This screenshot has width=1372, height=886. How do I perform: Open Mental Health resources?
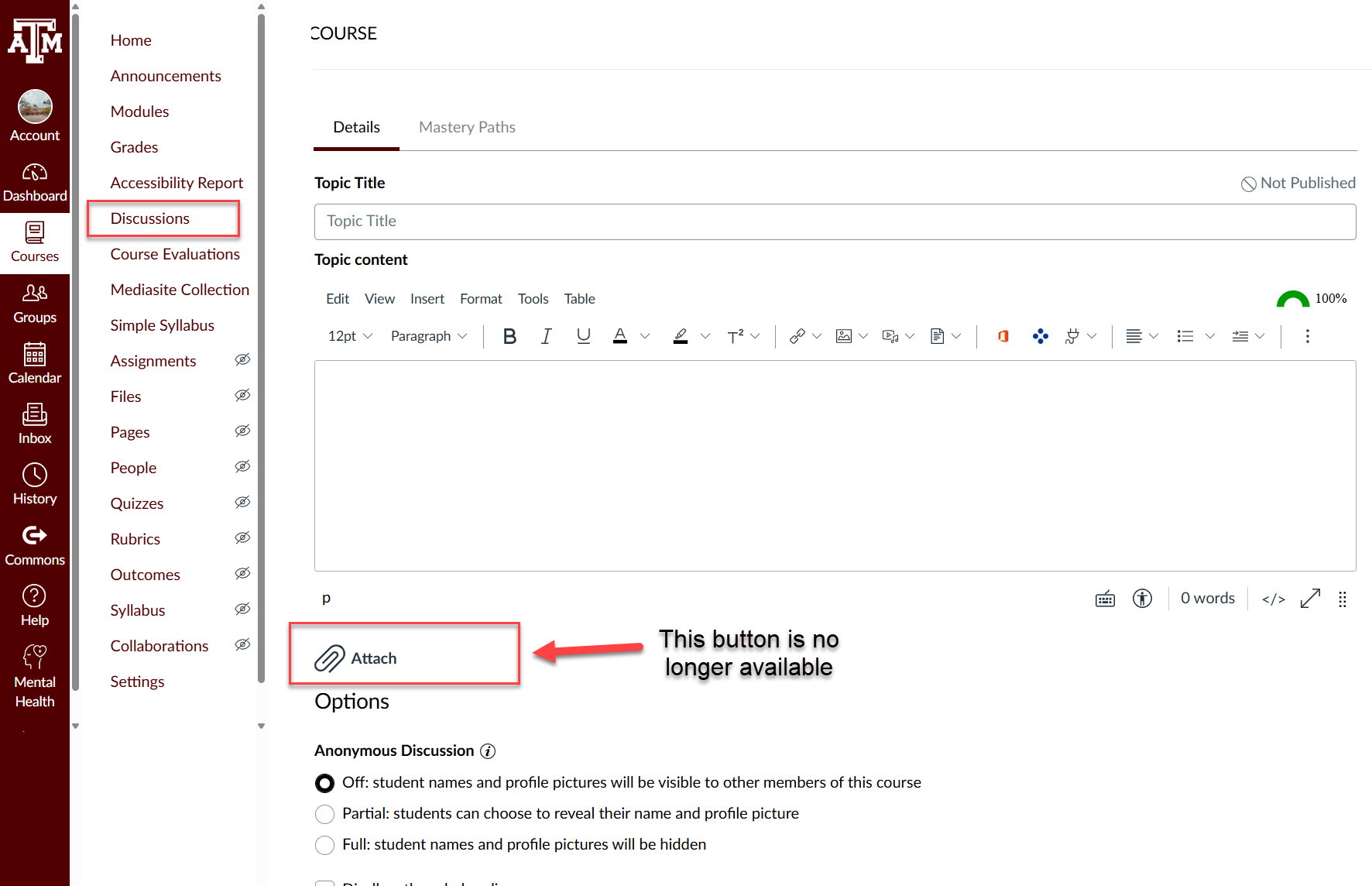click(x=35, y=676)
